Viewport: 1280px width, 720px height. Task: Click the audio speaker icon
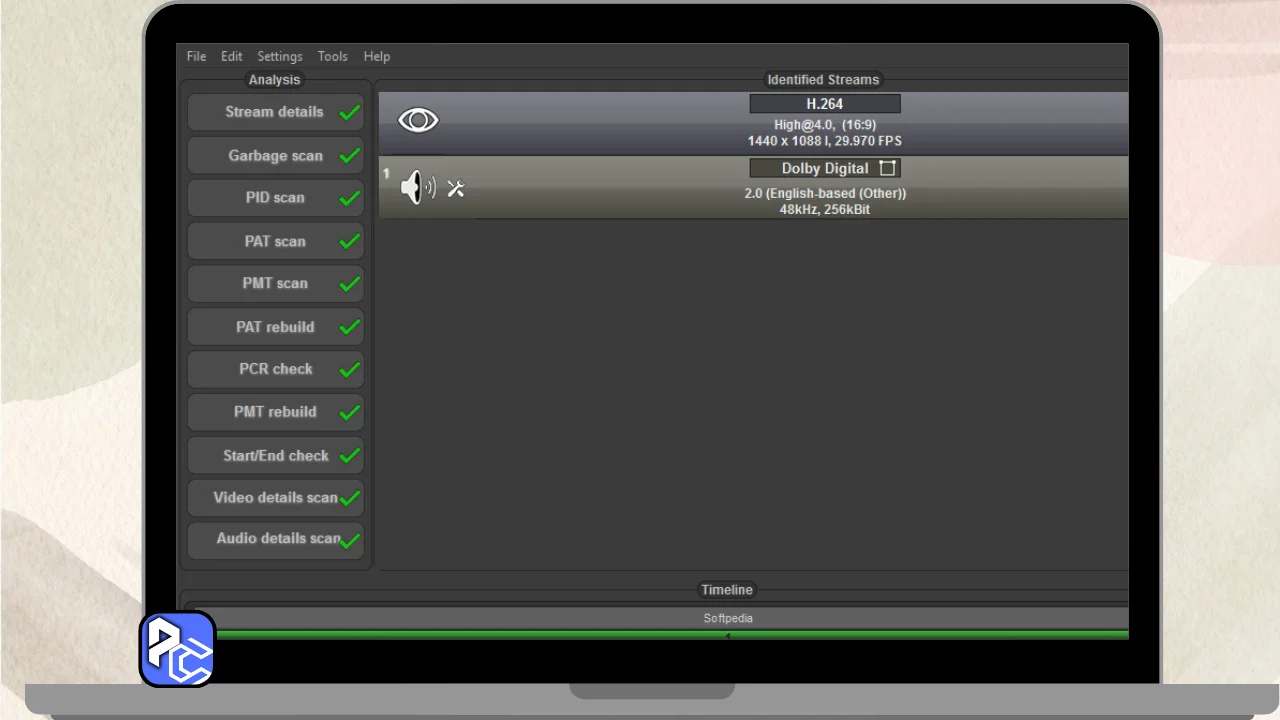click(418, 187)
